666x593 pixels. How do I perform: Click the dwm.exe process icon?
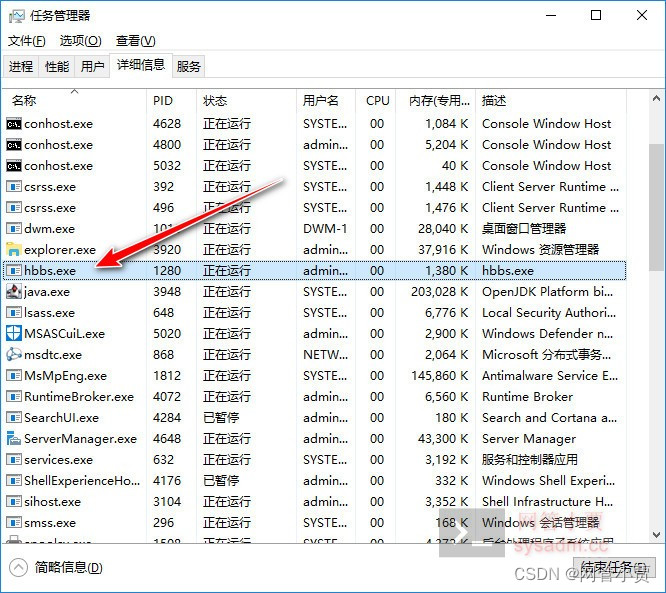point(14,229)
